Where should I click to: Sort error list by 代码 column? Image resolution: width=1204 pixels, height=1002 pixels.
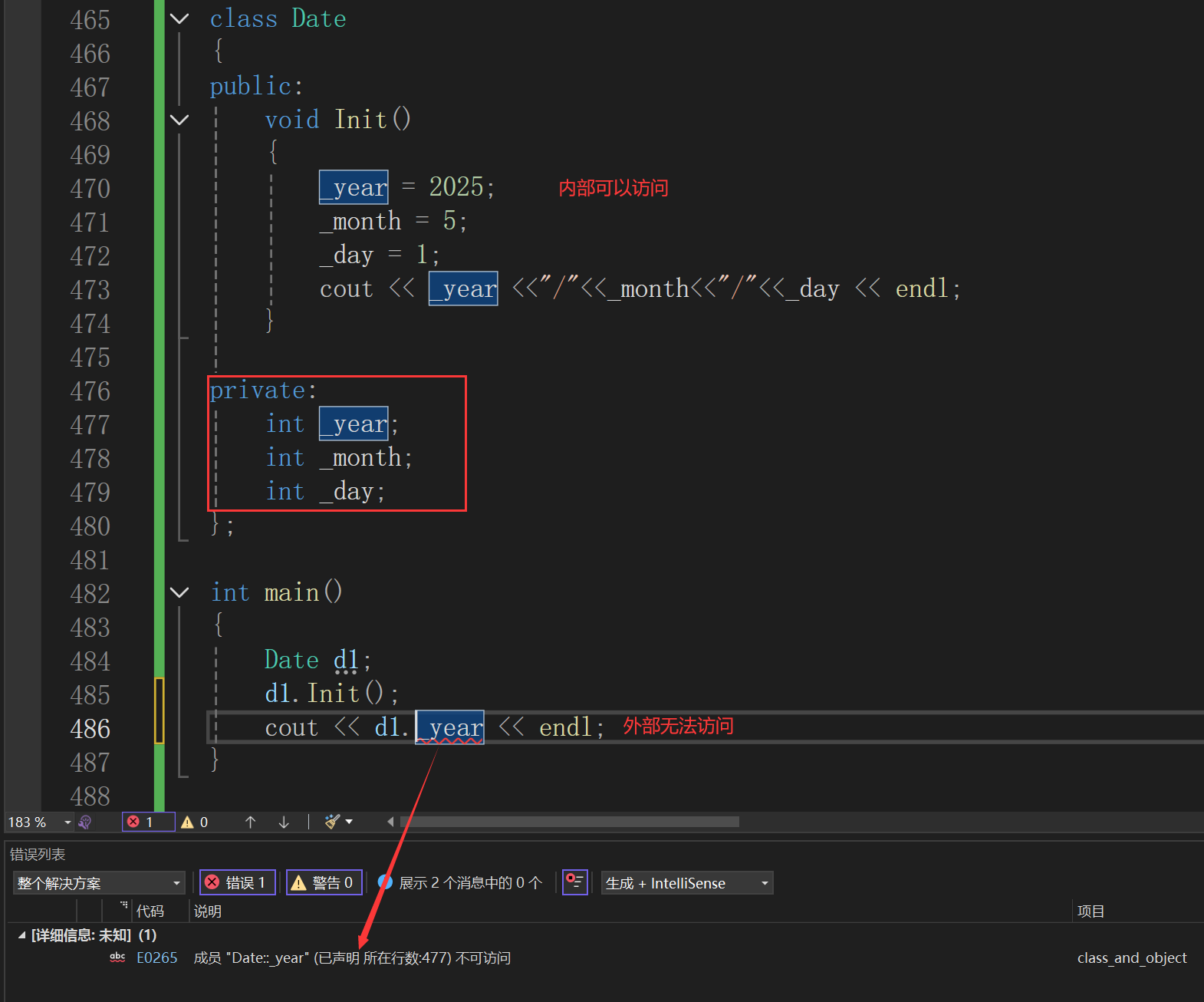(150, 911)
